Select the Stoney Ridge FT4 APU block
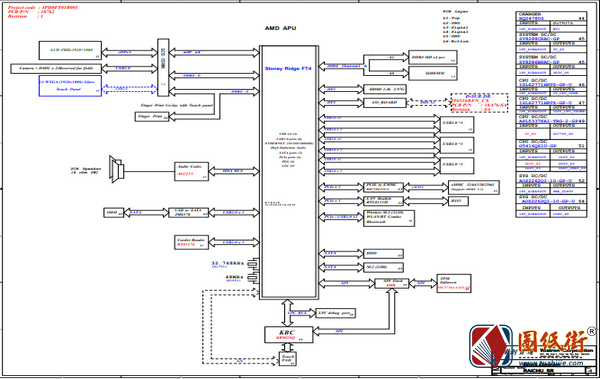600x379 pixels. [289, 172]
